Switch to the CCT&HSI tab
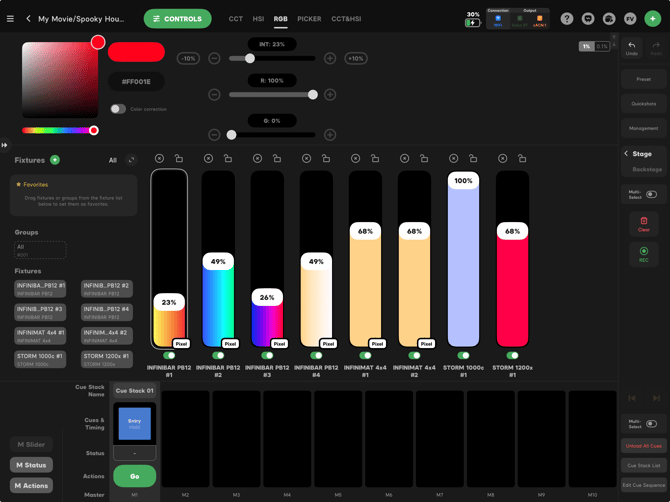Image resolution: width=670 pixels, height=502 pixels. (346, 19)
